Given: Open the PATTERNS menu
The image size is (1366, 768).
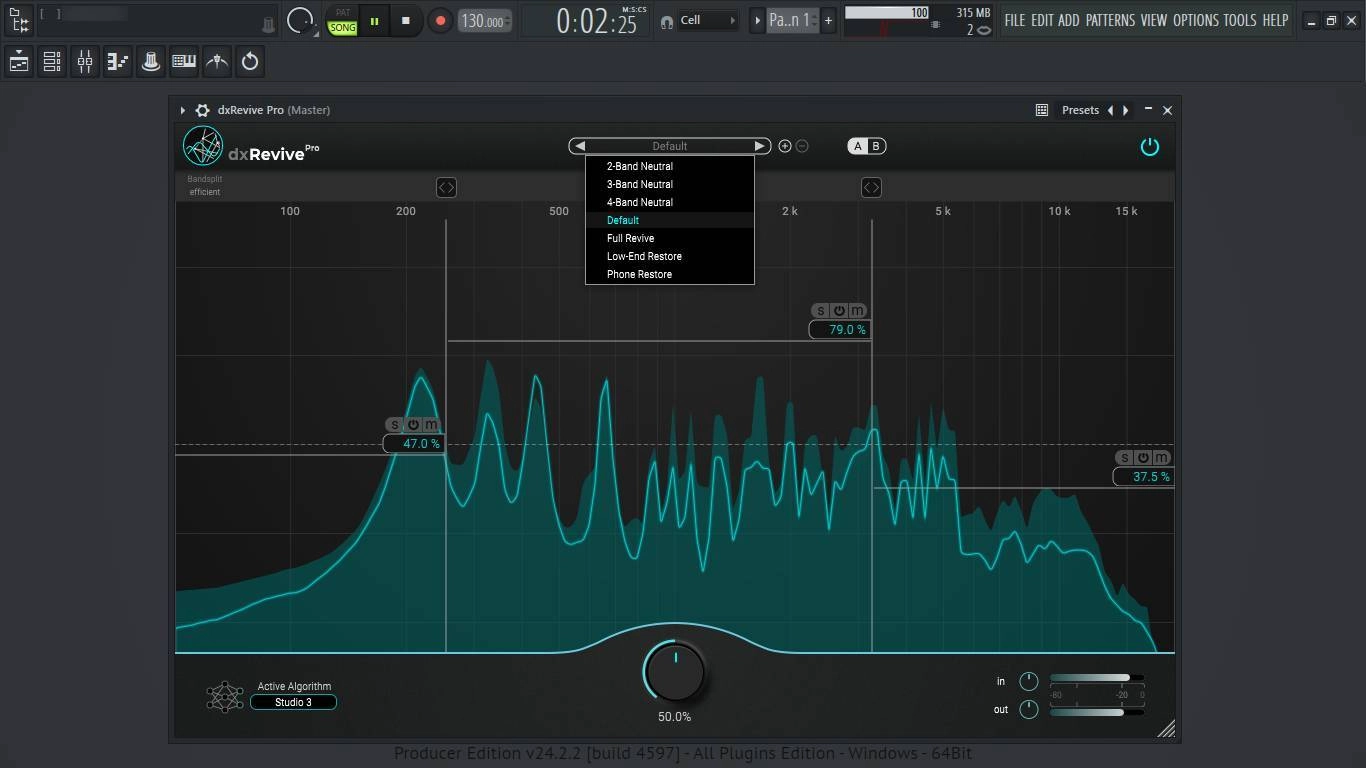Looking at the screenshot, I should (1110, 20).
